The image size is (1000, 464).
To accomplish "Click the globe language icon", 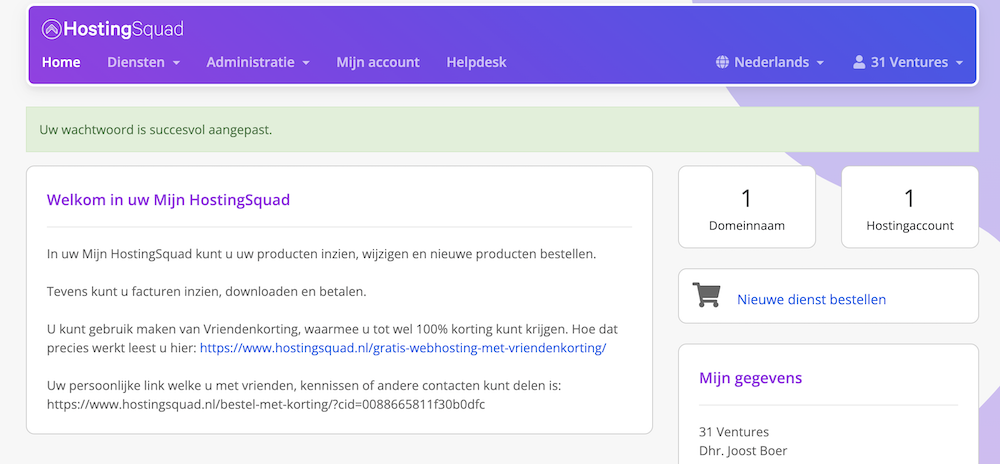I will [722, 62].
